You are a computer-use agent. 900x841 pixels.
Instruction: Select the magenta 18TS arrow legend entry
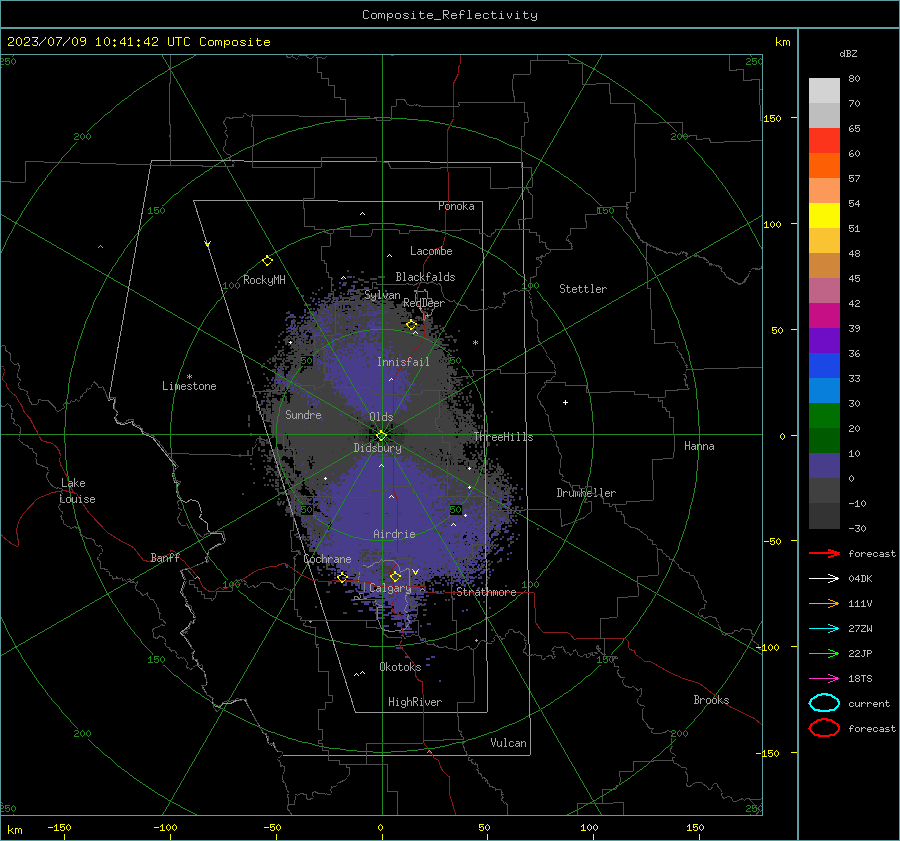click(x=824, y=679)
